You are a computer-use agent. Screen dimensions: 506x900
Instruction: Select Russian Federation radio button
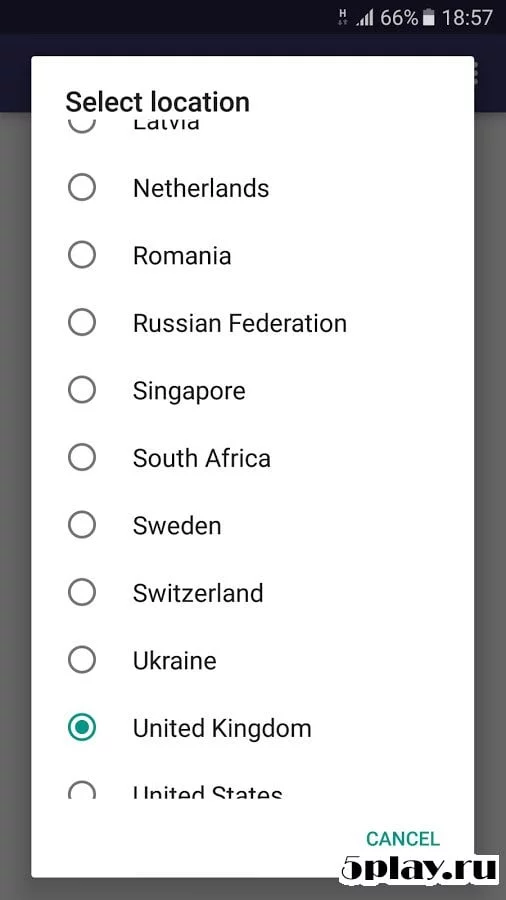[x=81, y=322]
